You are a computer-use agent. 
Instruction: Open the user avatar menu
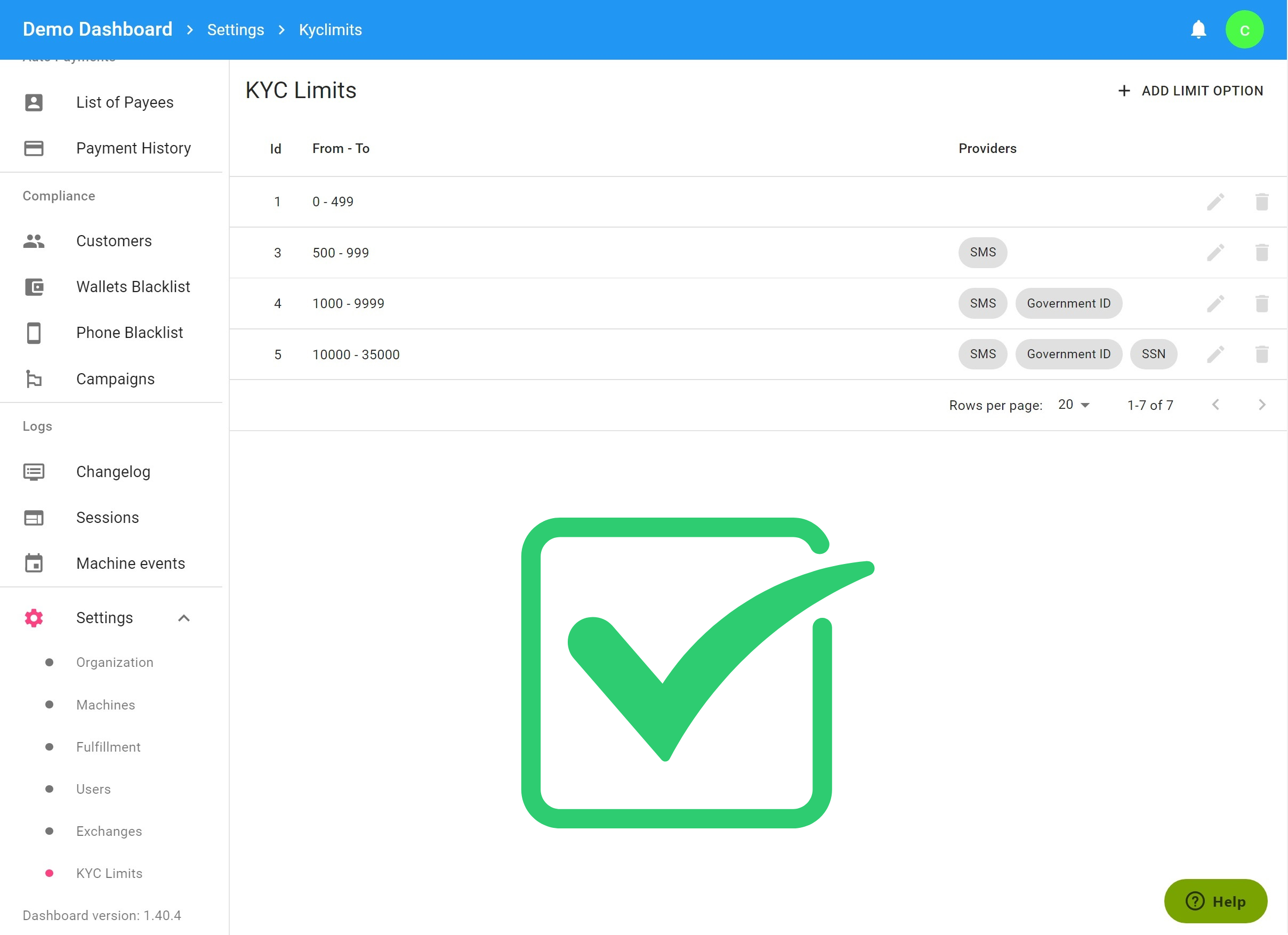point(1244,29)
